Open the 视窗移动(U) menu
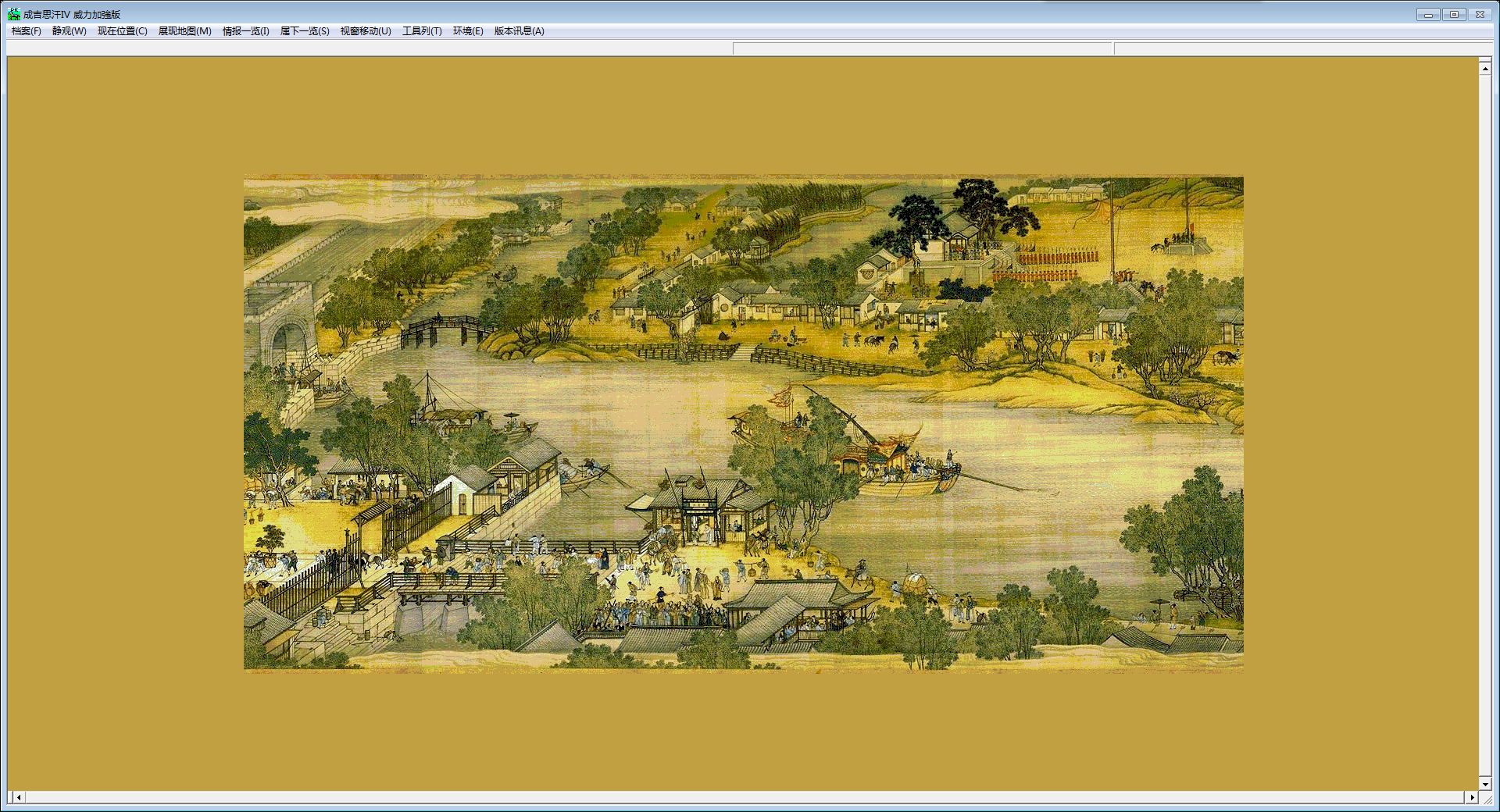The height and width of the screenshot is (812, 1500). click(365, 31)
